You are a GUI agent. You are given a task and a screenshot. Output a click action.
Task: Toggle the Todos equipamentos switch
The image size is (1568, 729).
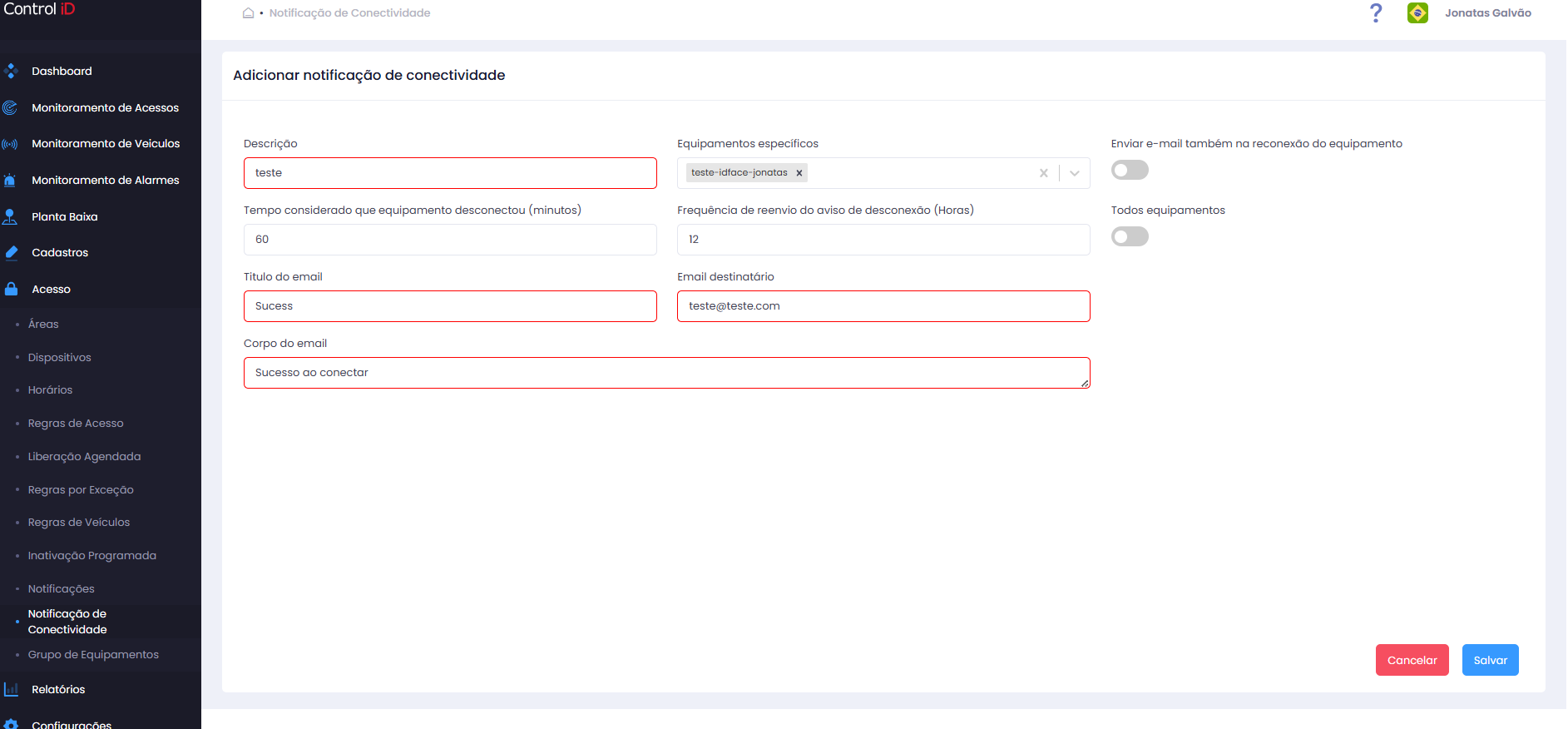click(x=1130, y=236)
